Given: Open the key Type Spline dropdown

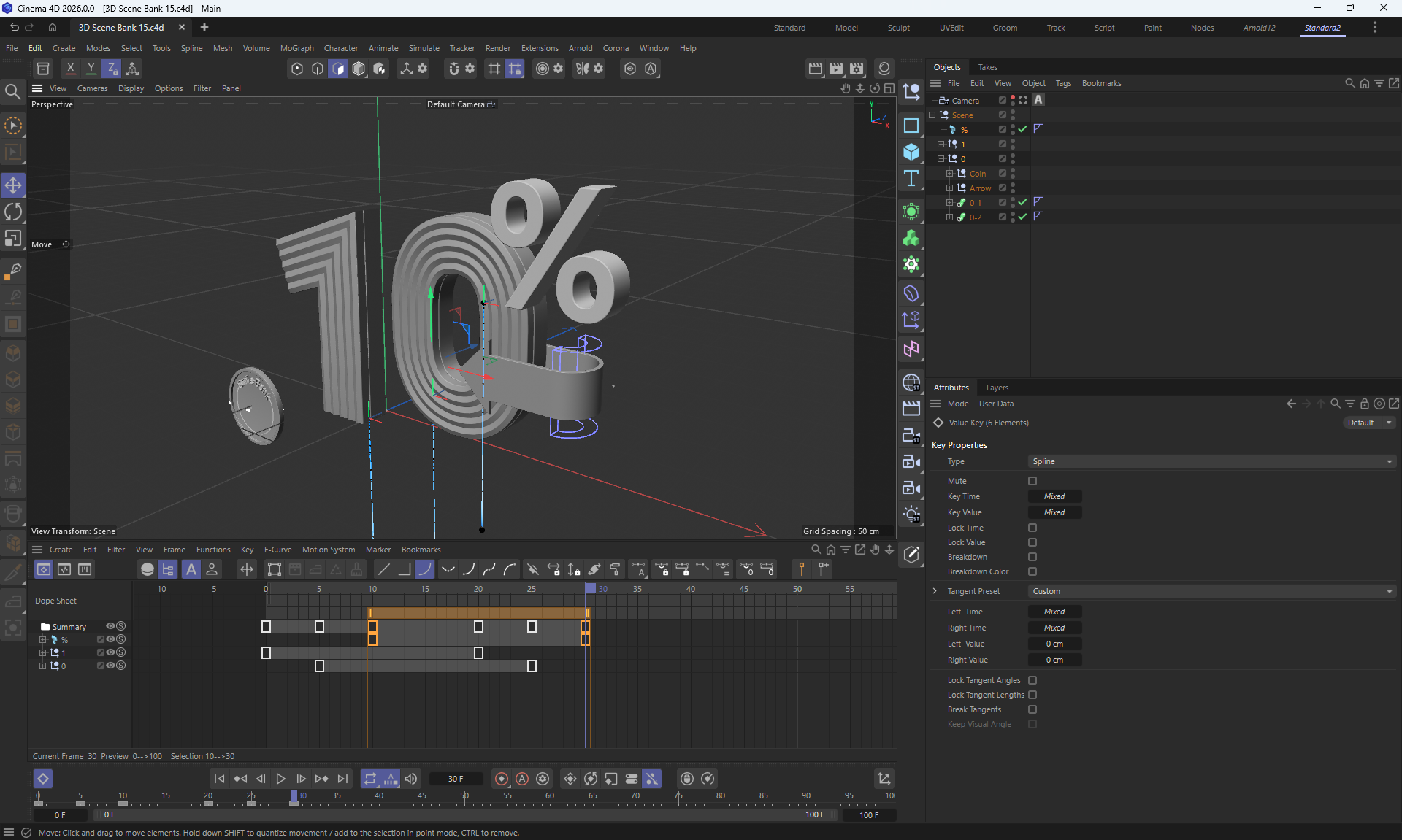Looking at the screenshot, I should tap(1211, 461).
